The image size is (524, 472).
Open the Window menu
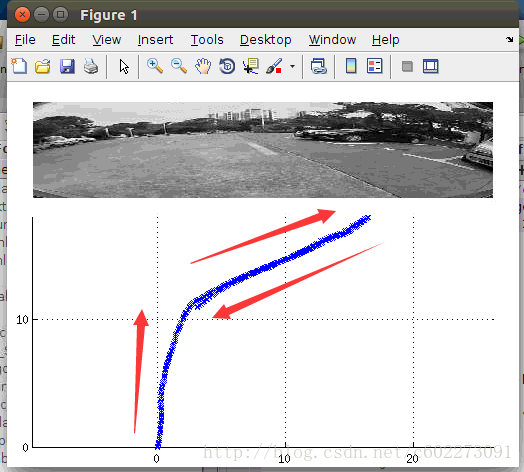pyautogui.click(x=332, y=40)
